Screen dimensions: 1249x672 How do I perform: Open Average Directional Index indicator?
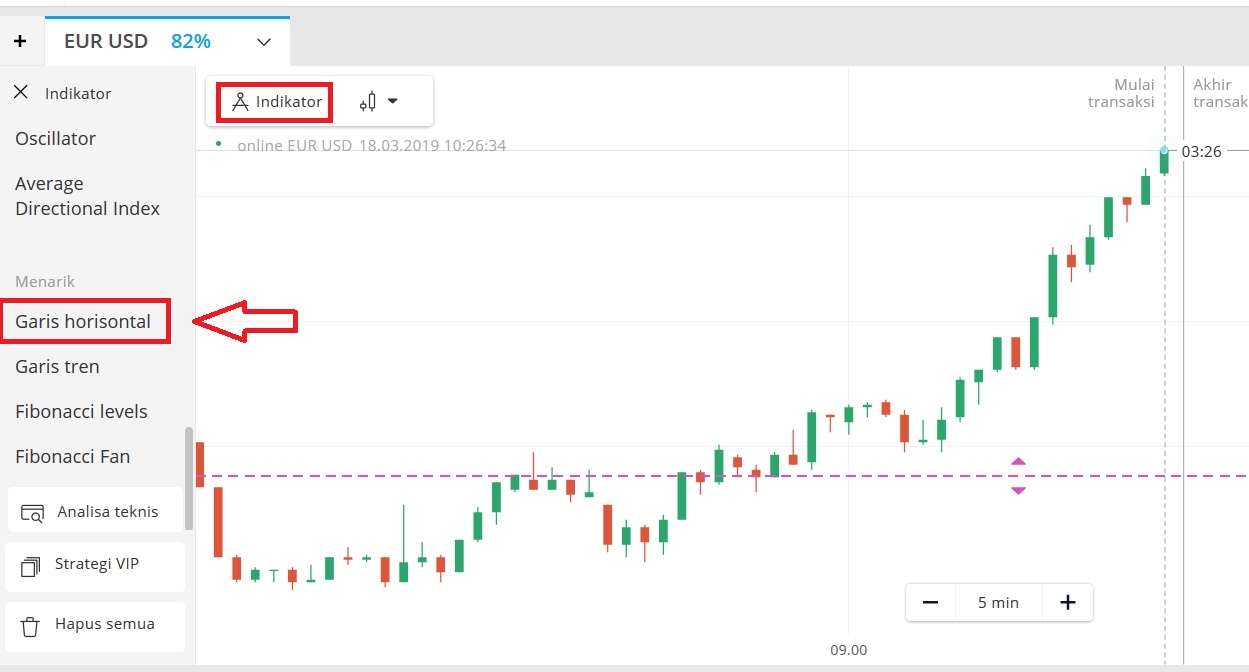pos(88,195)
